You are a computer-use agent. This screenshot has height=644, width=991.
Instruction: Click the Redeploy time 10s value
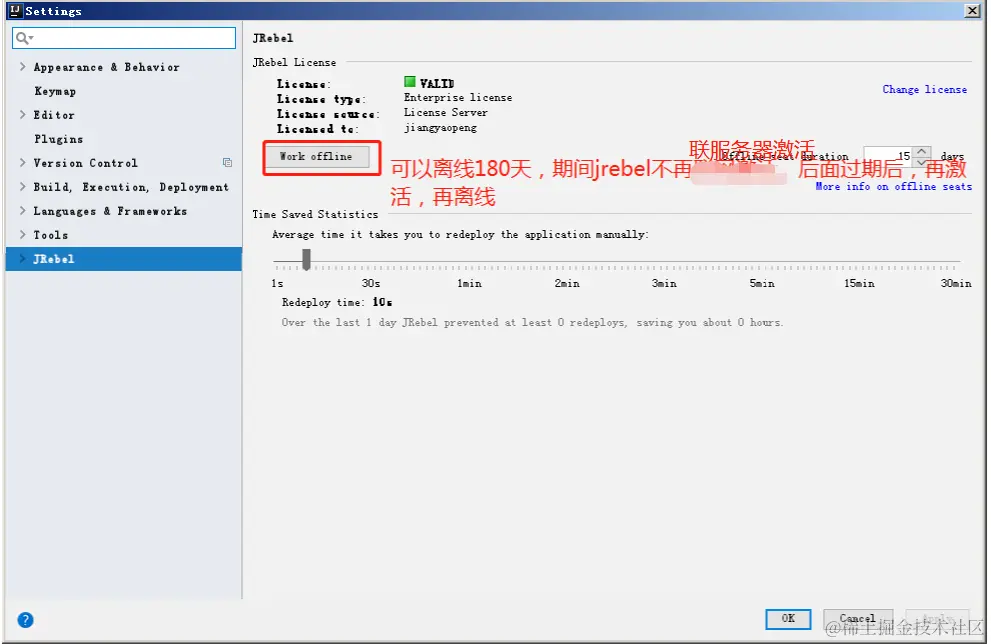(x=382, y=302)
